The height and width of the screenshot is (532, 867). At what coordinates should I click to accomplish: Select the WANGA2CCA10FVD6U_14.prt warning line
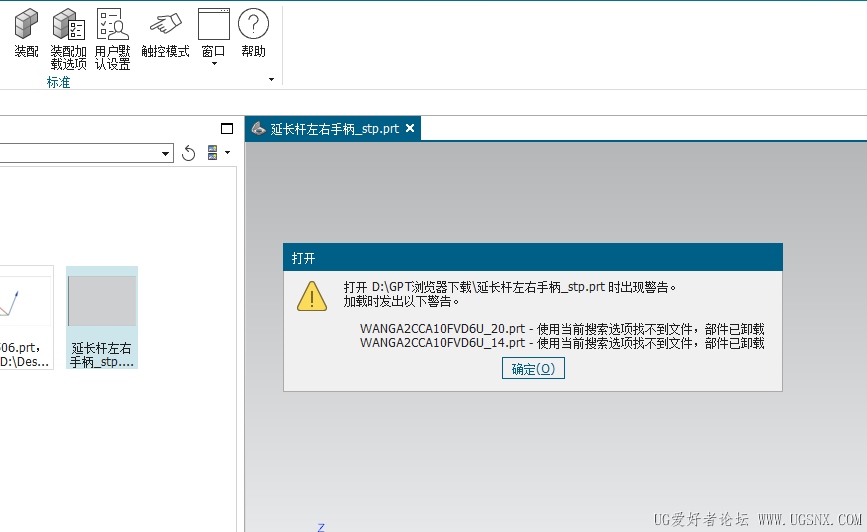point(562,343)
